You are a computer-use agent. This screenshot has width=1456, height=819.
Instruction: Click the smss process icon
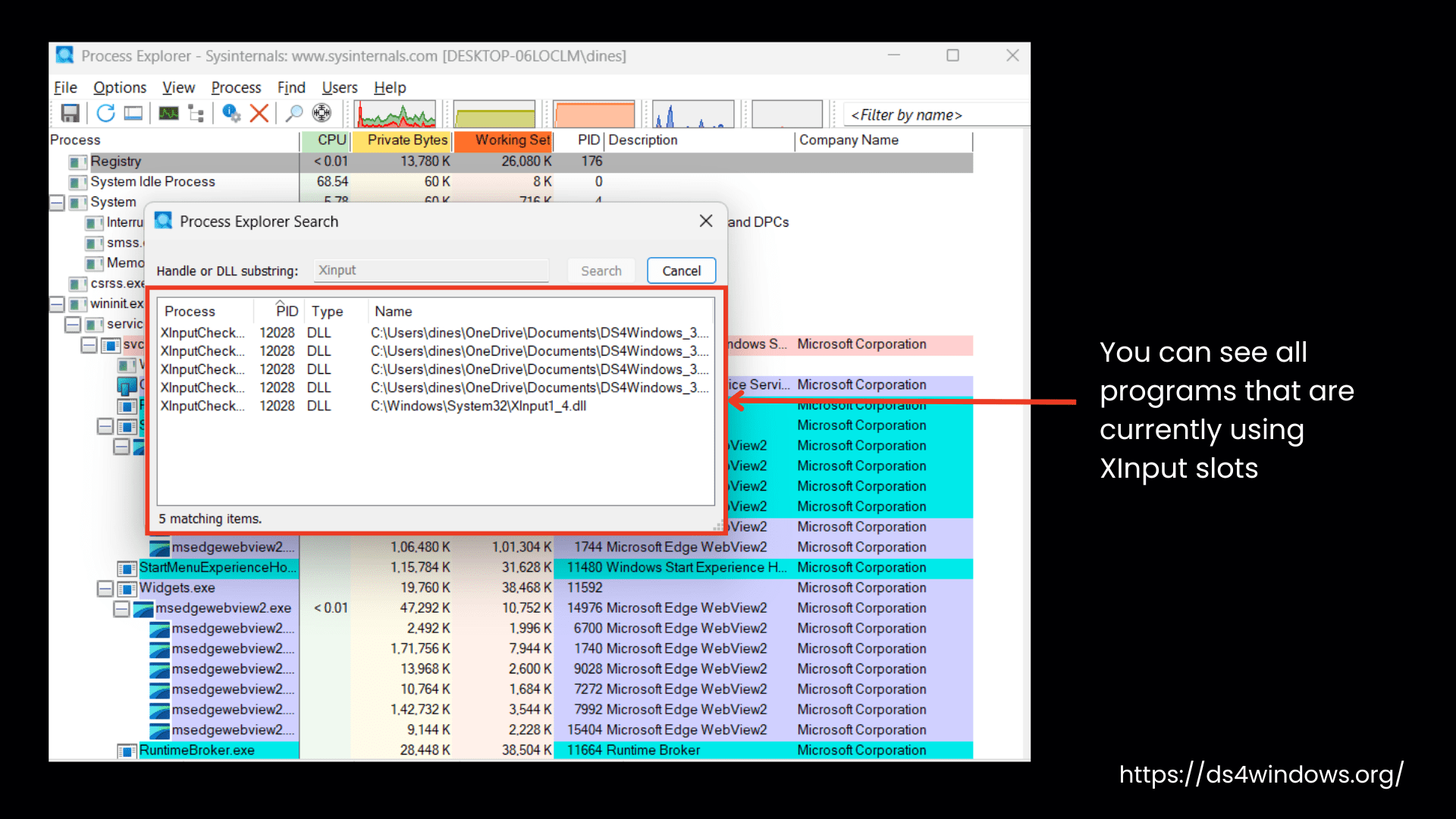pos(94,243)
